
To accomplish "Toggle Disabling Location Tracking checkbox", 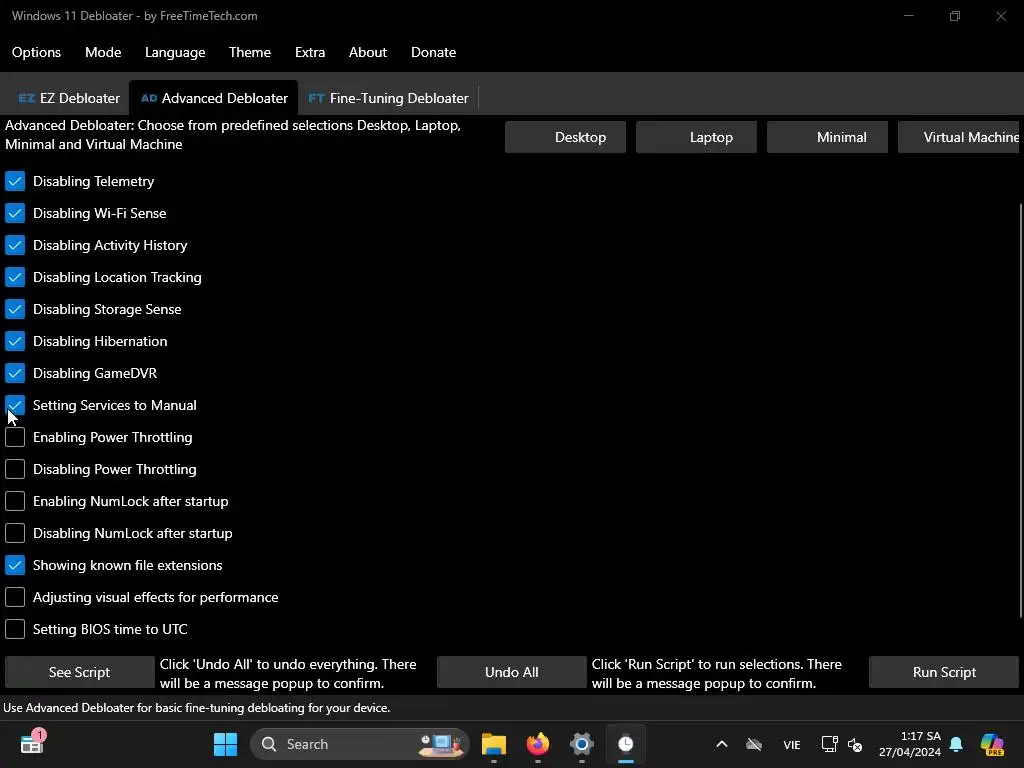I will pos(15,277).
